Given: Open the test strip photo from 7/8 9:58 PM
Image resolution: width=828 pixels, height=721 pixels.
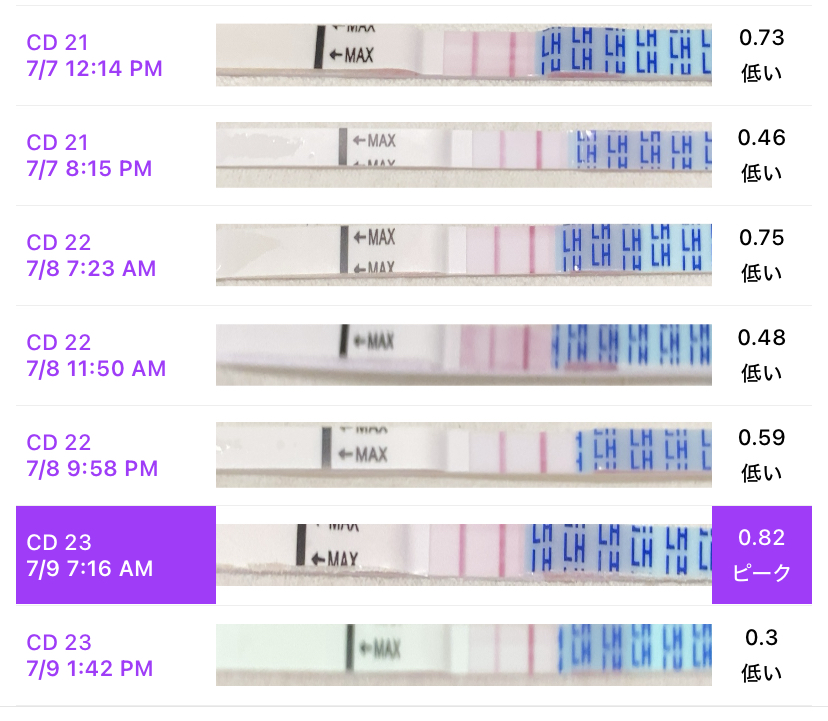Looking at the screenshot, I should tap(464, 455).
